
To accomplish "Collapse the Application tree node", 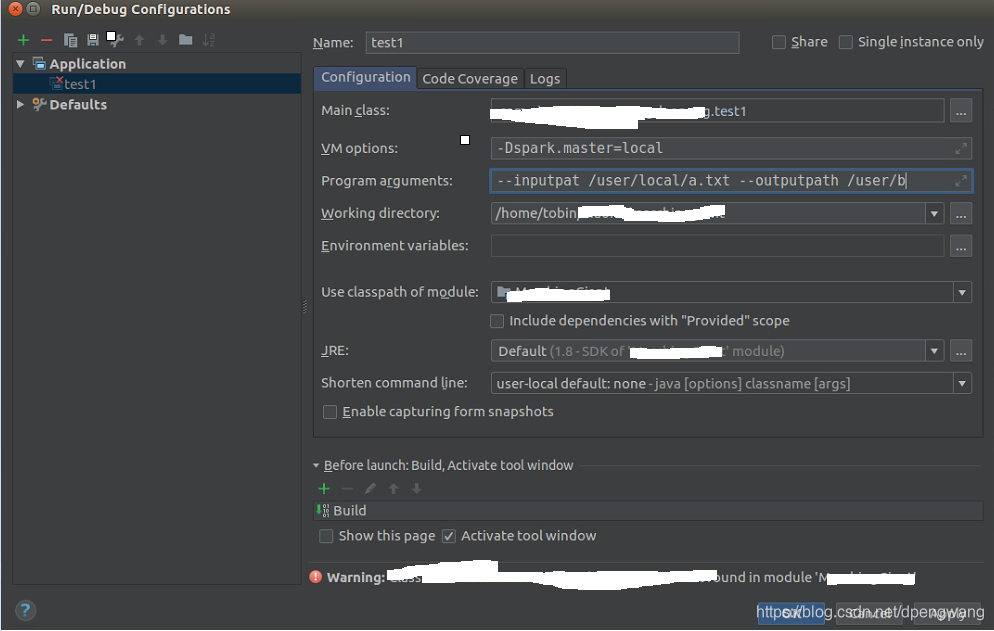I will click(20, 63).
